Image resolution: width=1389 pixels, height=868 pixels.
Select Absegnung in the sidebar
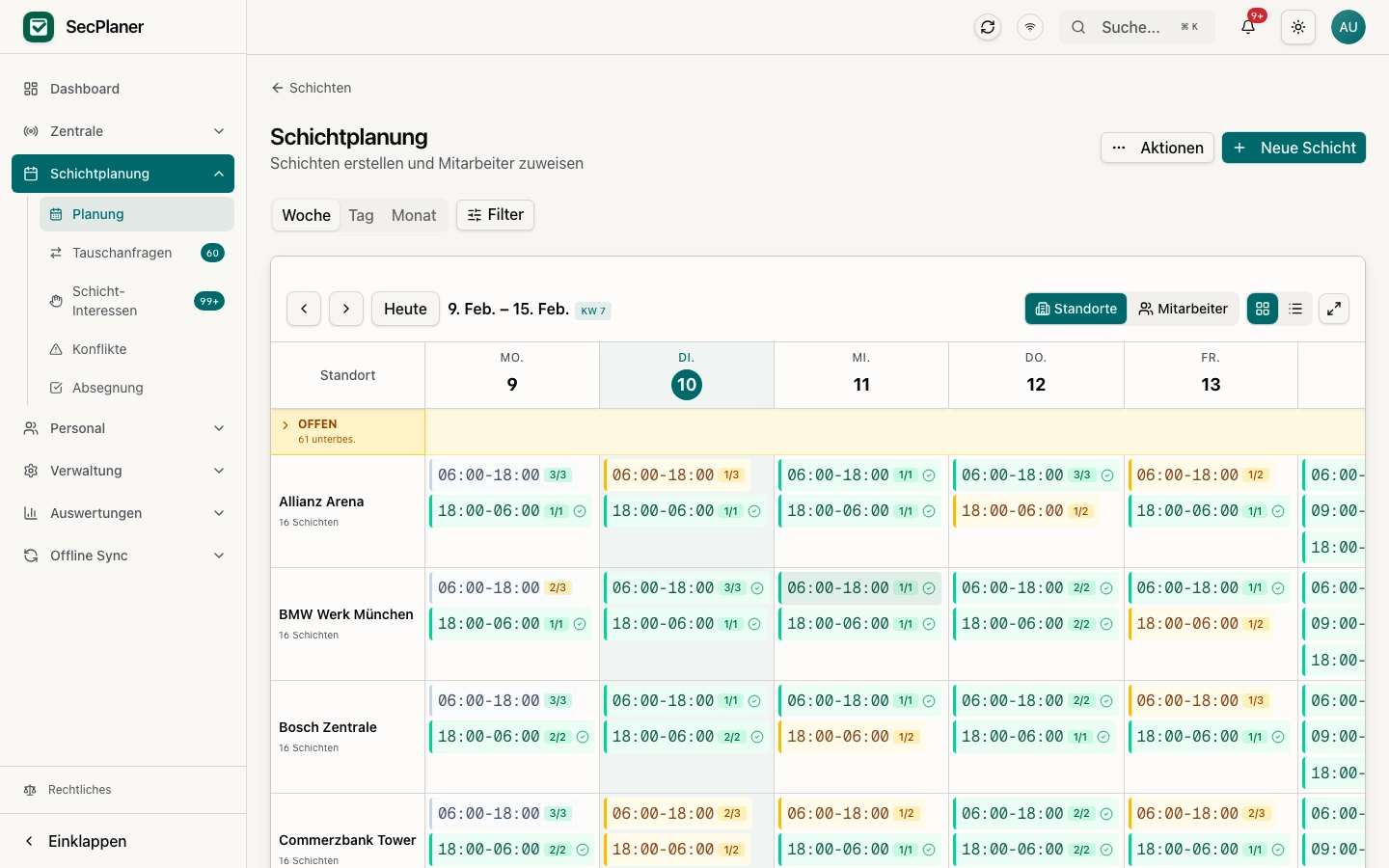point(108,388)
